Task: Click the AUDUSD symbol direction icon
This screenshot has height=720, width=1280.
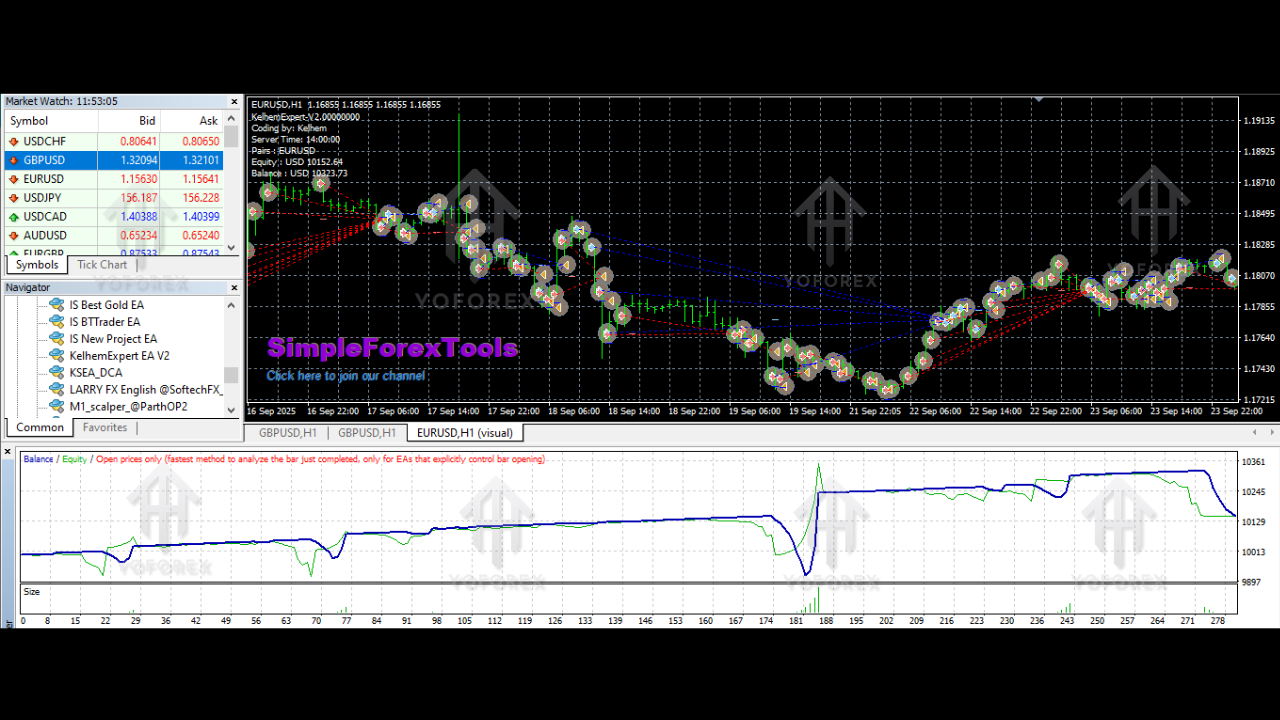Action: pyautogui.click(x=14, y=236)
